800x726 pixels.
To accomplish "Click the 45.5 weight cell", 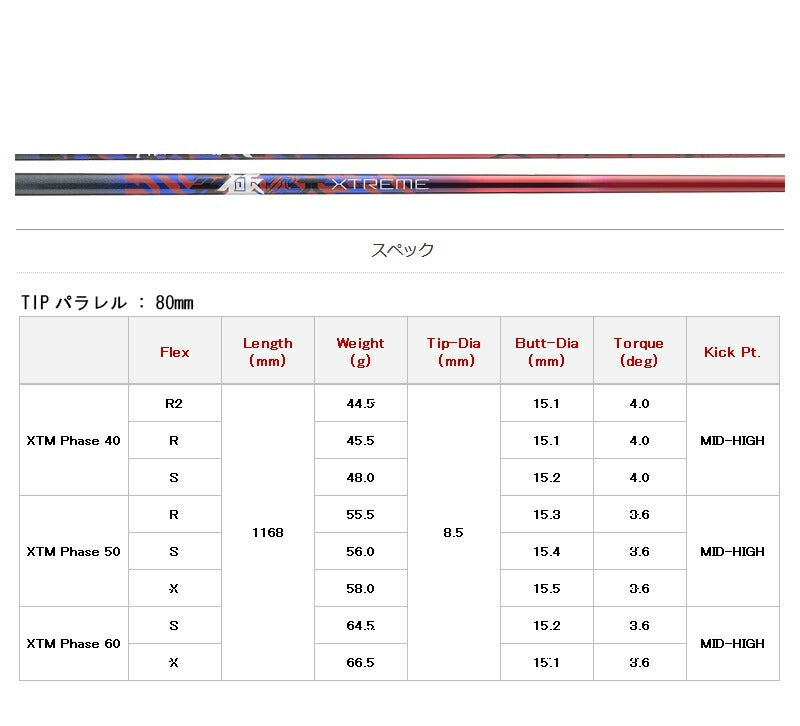I will pos(361,441).
